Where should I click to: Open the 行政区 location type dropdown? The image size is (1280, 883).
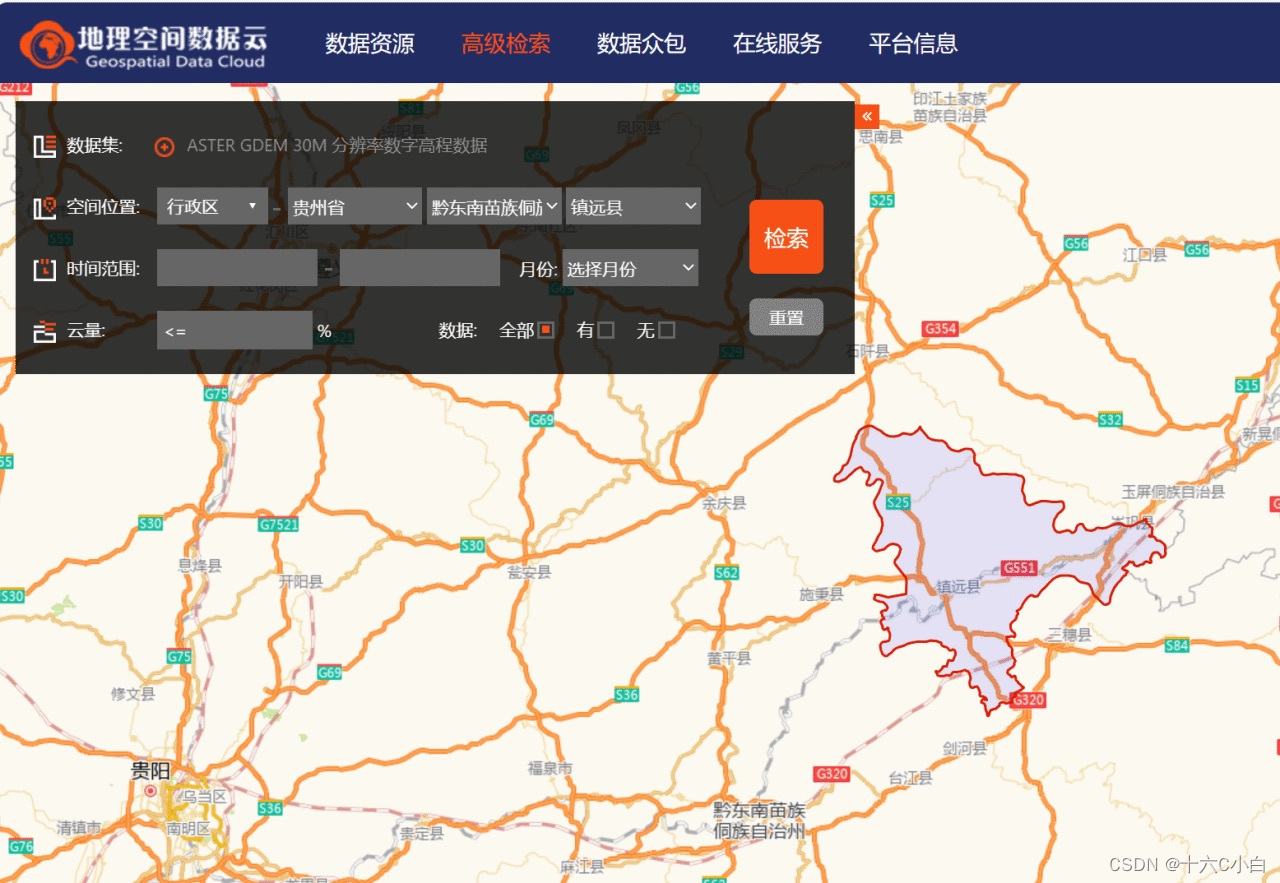[212, 206]
